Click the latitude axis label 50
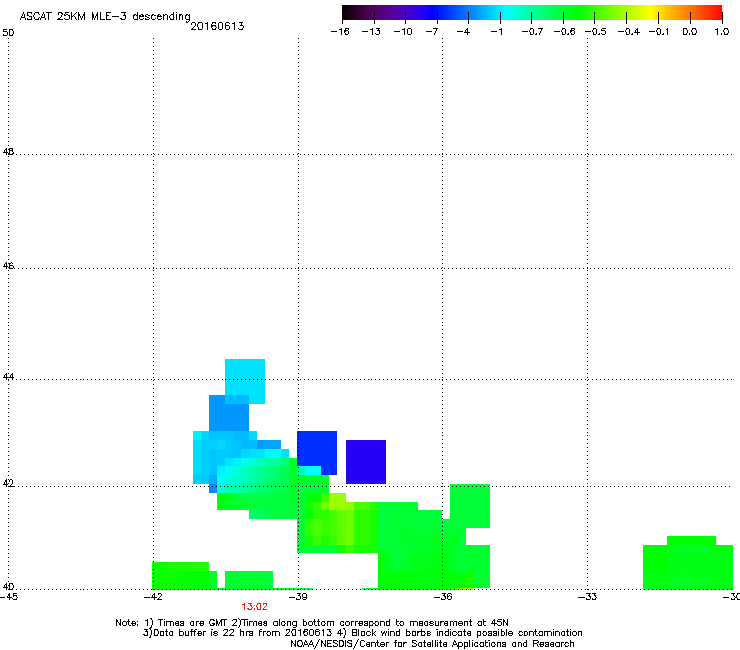 (8, 33)
